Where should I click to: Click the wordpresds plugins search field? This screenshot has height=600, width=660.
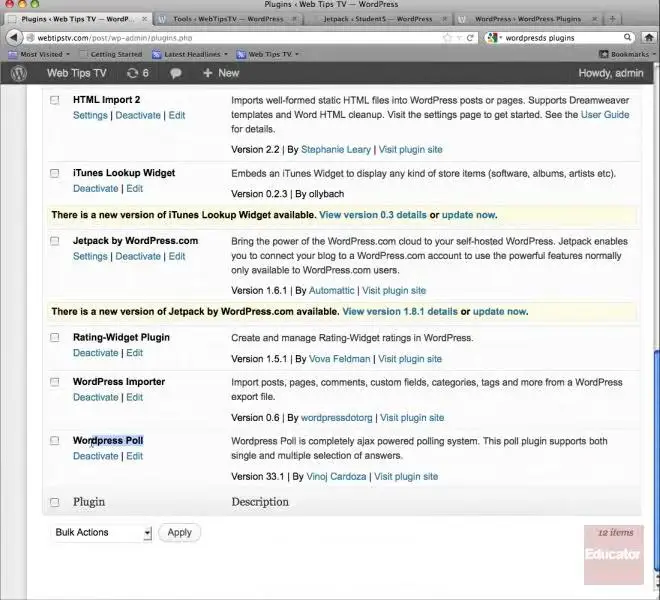(562, 38)
